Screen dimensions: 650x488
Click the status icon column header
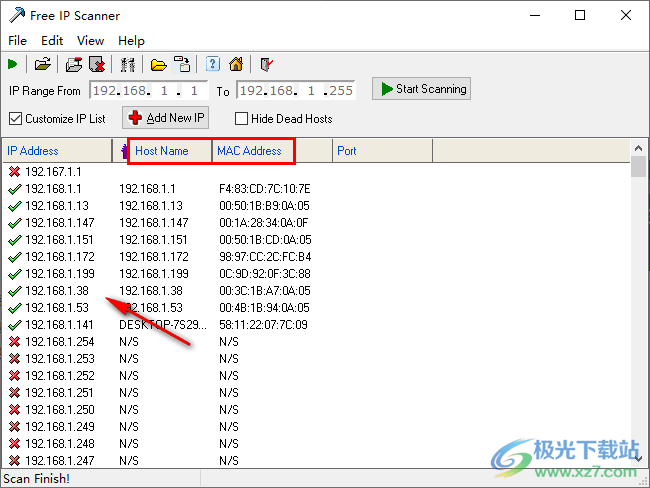(x=123, y=151)
